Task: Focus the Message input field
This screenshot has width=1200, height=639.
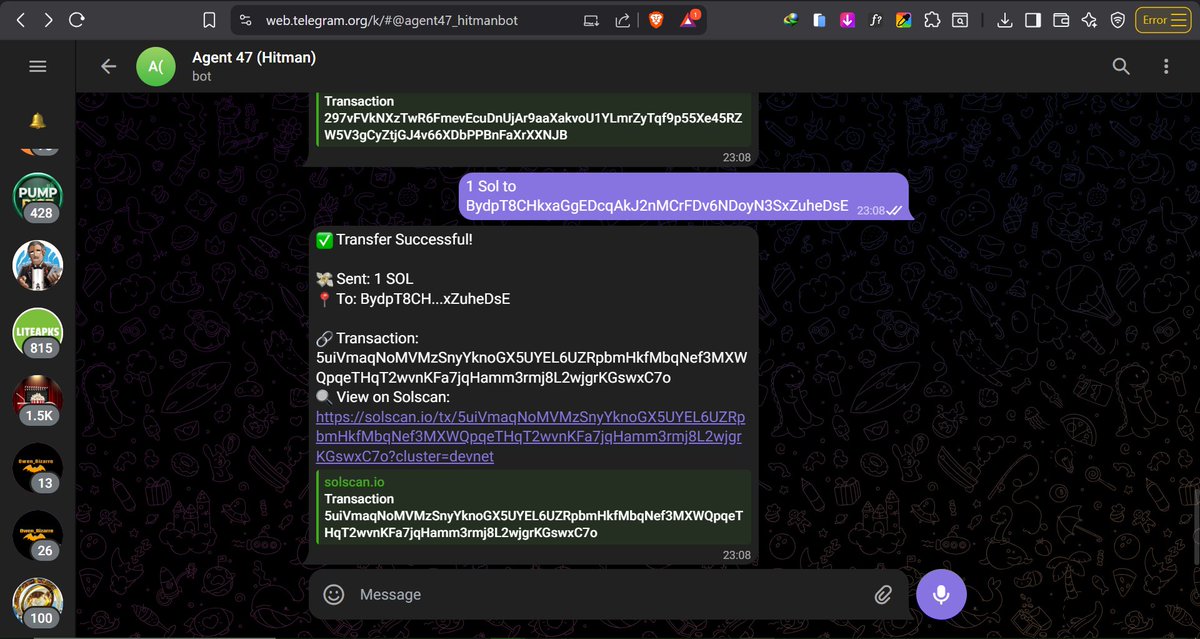Action: click(x=608, y=594)
